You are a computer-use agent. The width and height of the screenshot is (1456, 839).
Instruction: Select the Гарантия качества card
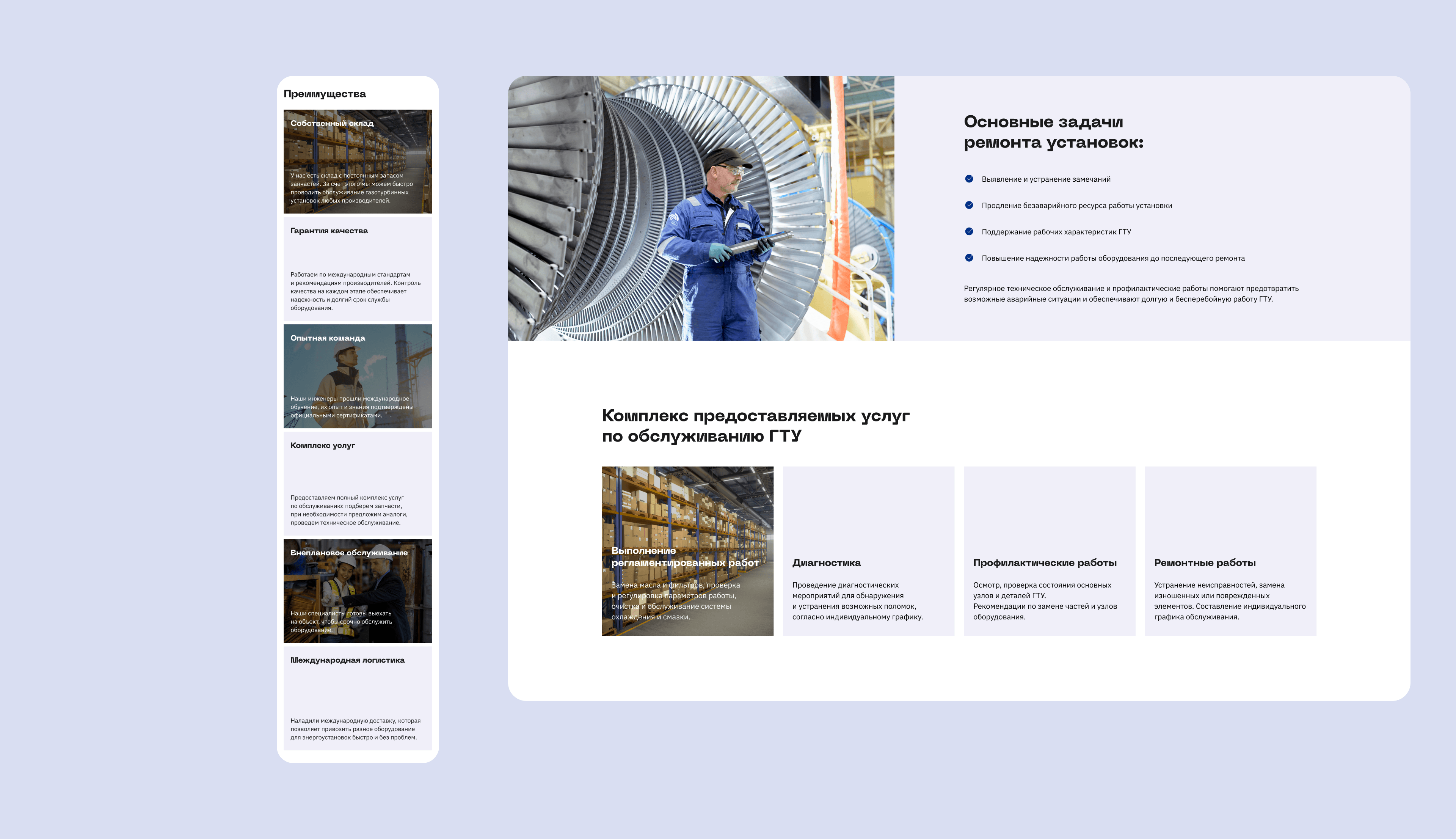pyautogui.click(x=358, y=269)
